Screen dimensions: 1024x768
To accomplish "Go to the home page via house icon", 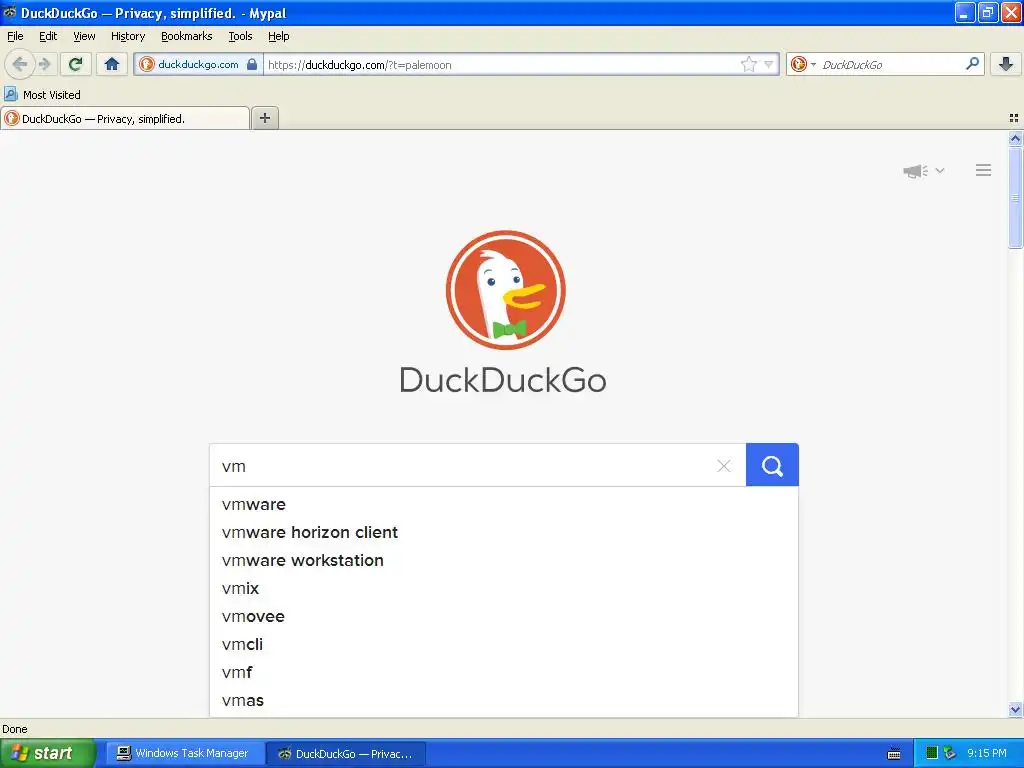I will [112, 64].
